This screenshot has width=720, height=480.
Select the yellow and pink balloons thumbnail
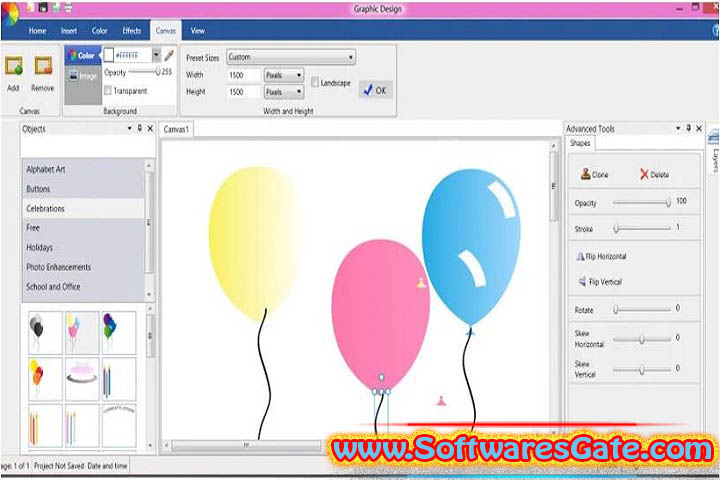point(82,333)
